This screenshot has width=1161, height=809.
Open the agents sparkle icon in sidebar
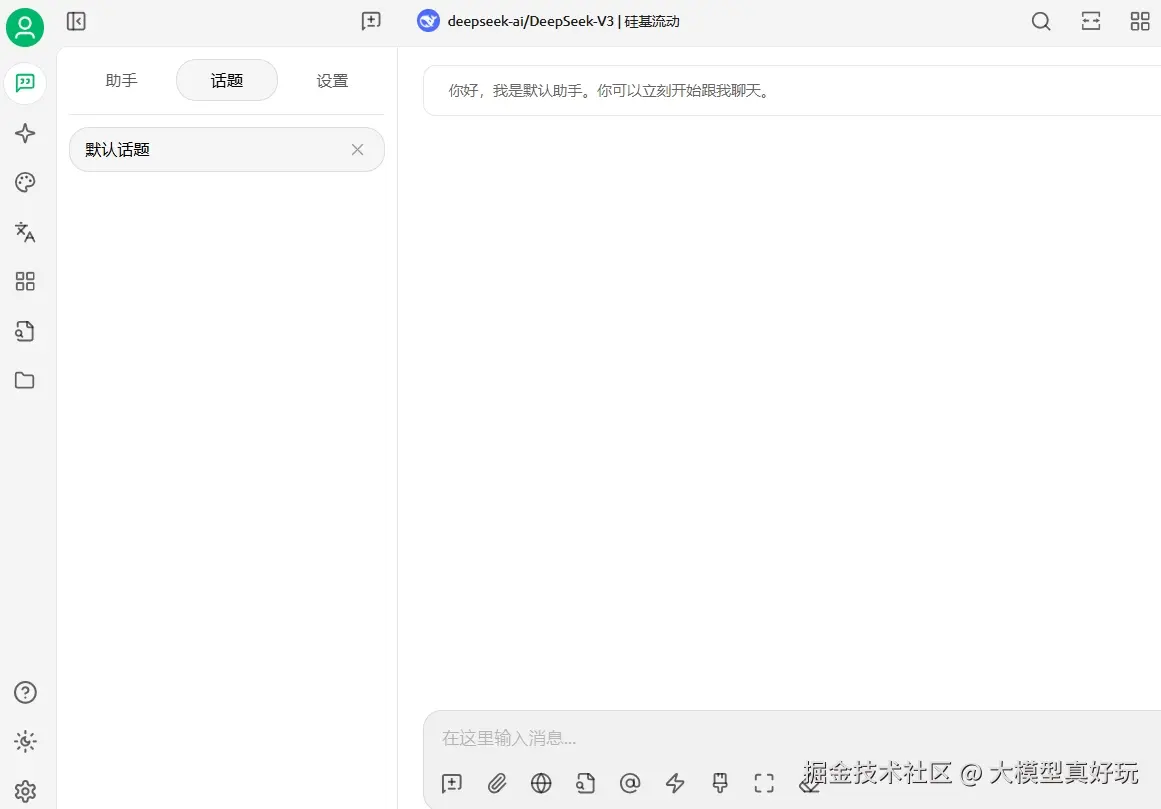click(25, 133)
